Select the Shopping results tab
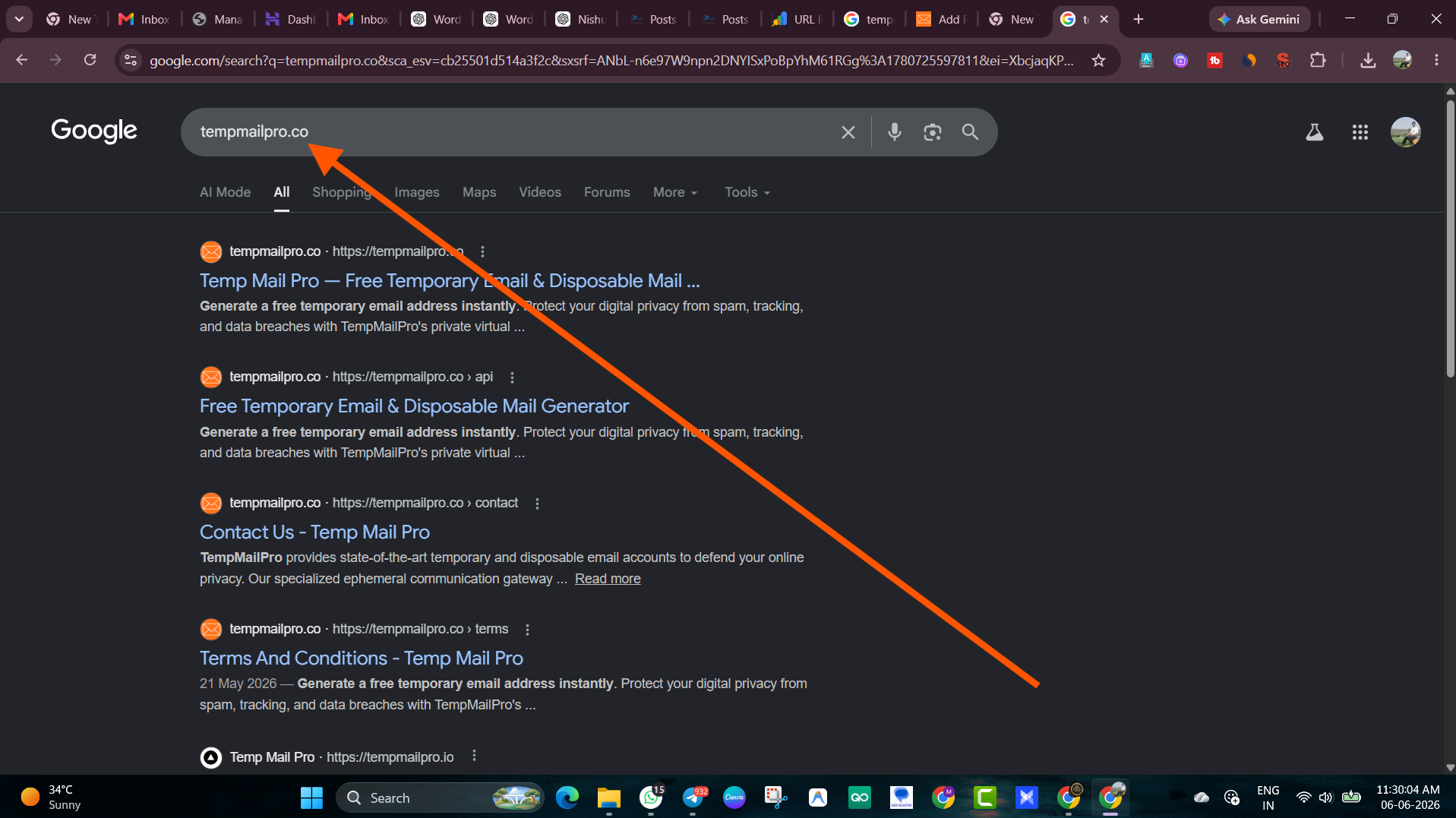This screenshot has width=1456, height=818. pos(342,192)
